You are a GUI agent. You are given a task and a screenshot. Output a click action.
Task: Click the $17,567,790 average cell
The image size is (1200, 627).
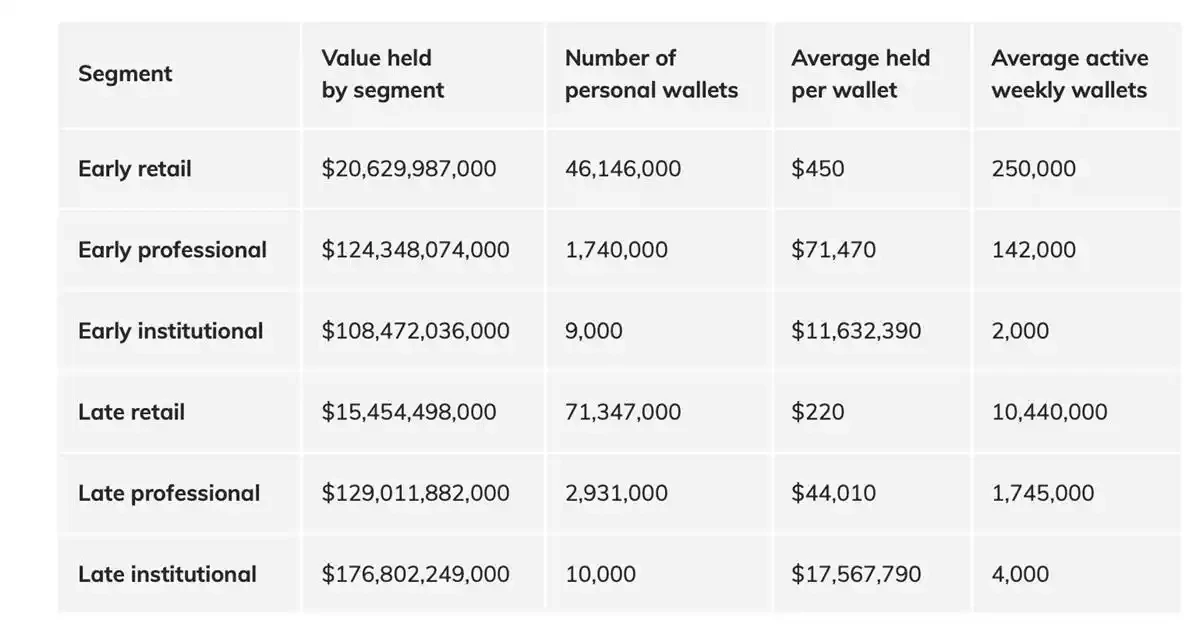click(856, 574)
